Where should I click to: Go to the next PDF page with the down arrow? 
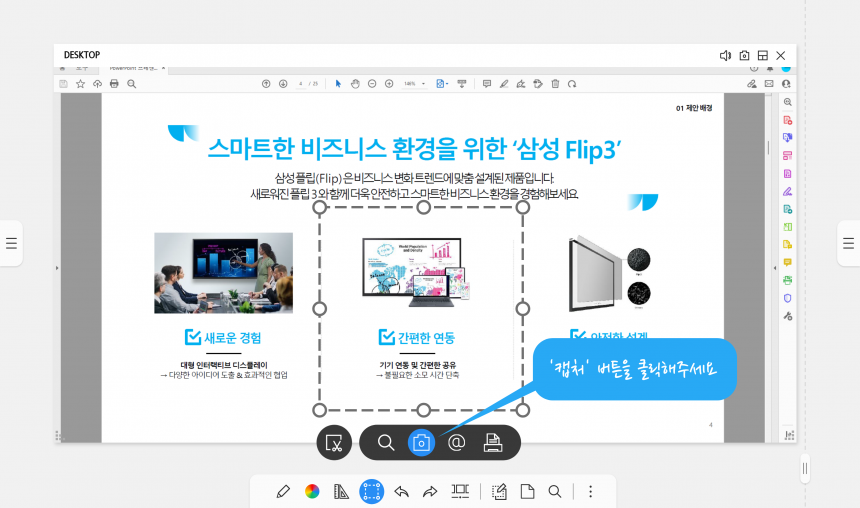[283, 84]
